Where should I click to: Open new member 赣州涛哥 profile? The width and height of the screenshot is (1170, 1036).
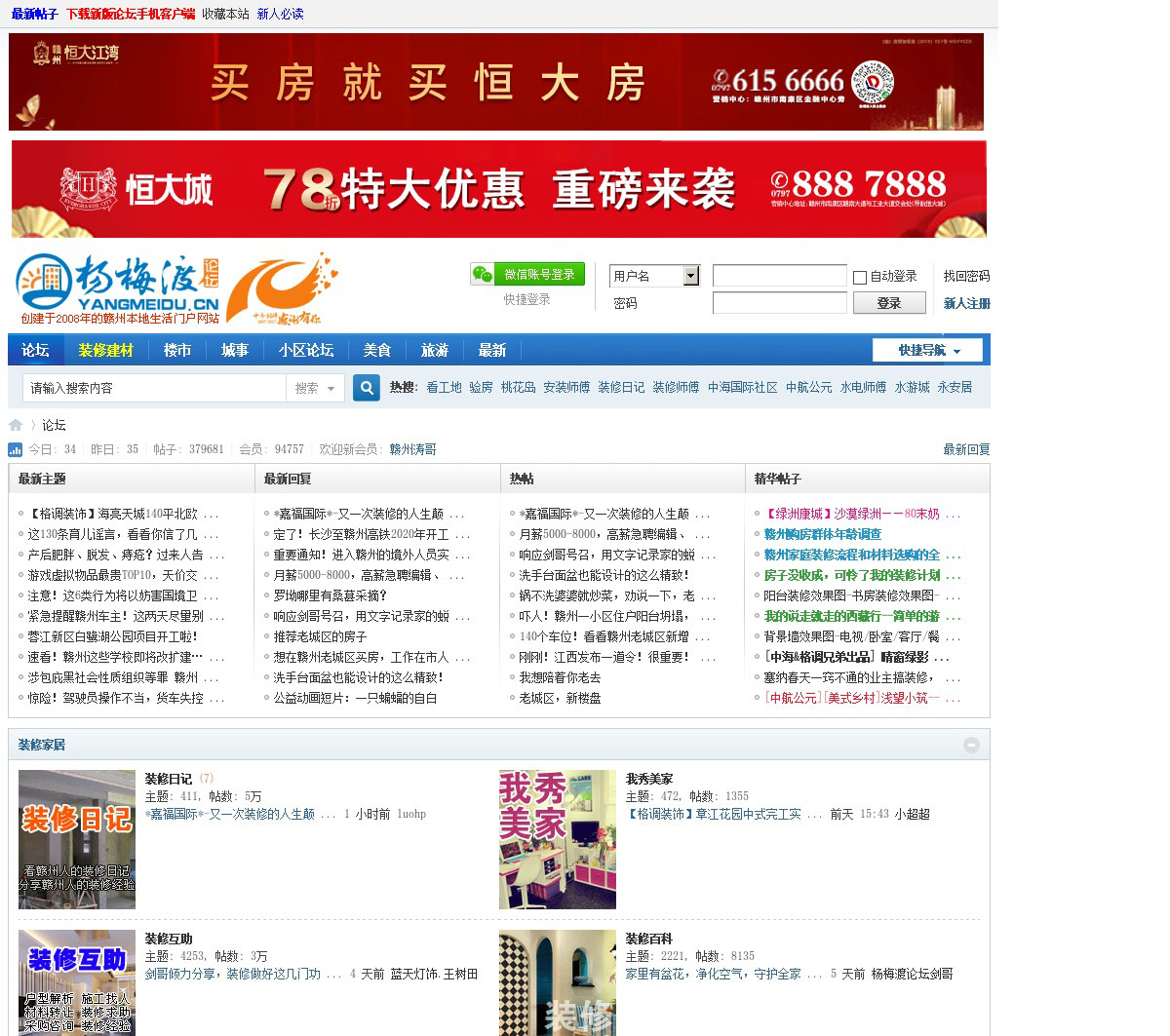(413, 449)
